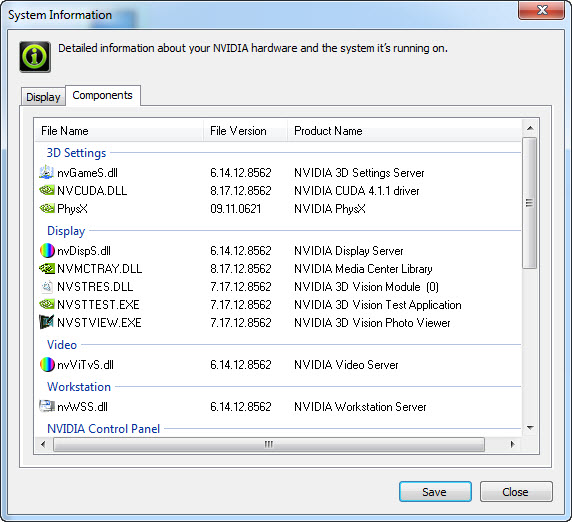Select the Components tab
Screen dimensions: 572x522
point(103,95)
